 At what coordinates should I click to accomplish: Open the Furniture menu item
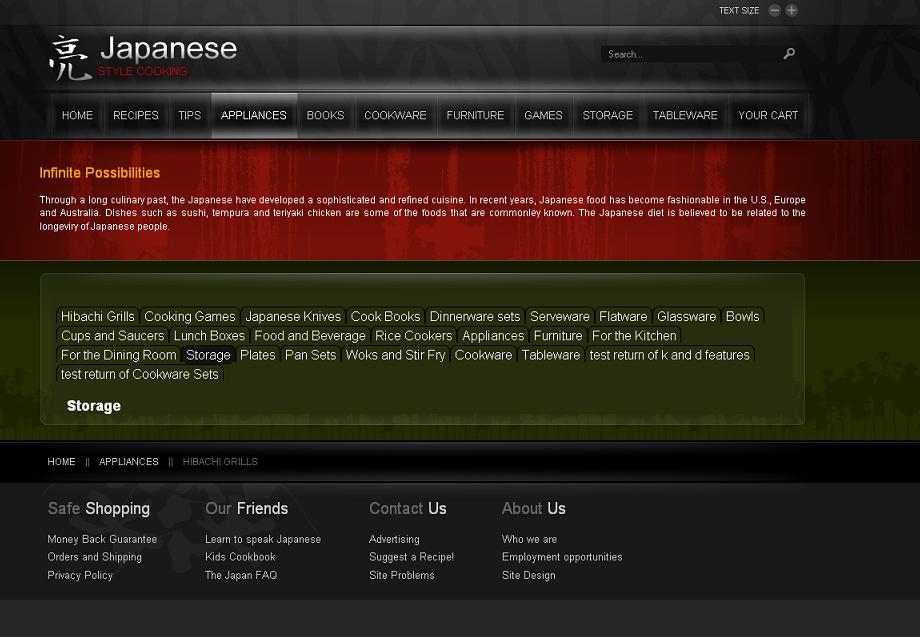coord(475,116)
